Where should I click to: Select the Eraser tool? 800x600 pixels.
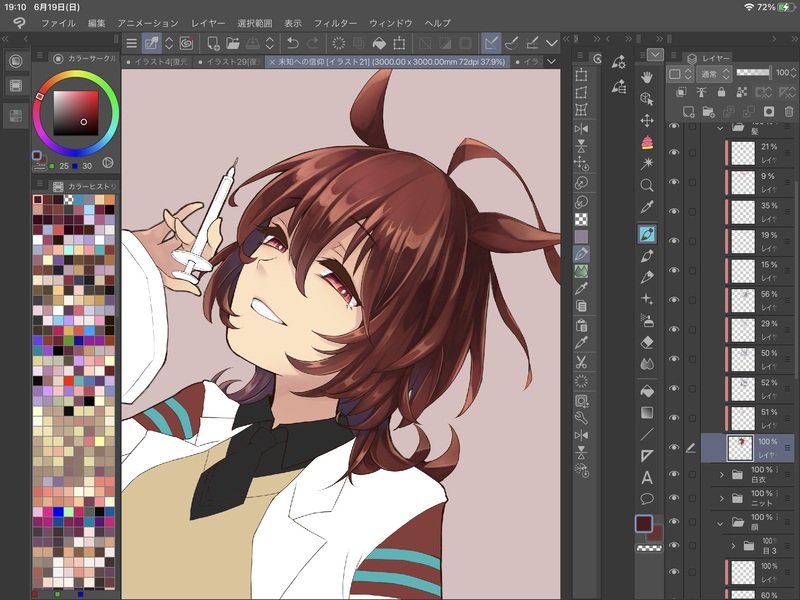(x=647, y=342)
